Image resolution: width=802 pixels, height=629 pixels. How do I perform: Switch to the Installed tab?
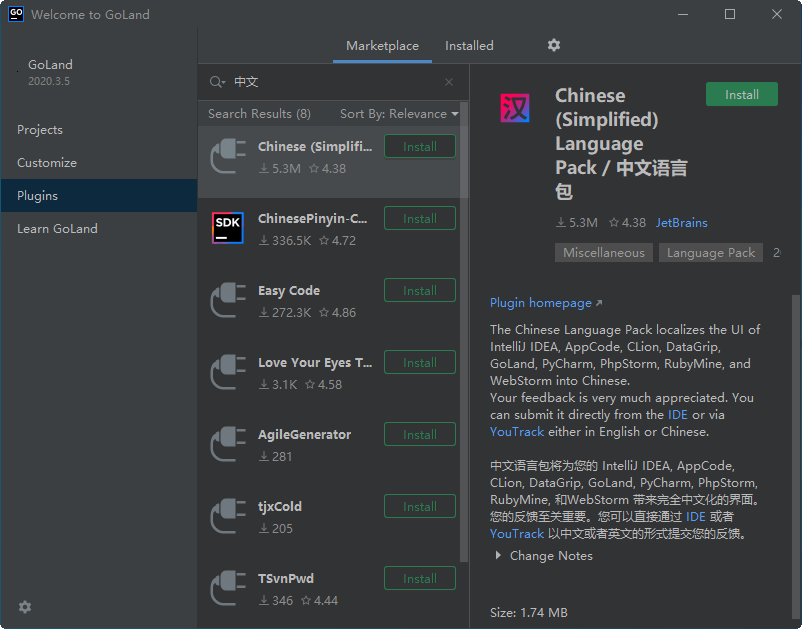click(469, 46)
